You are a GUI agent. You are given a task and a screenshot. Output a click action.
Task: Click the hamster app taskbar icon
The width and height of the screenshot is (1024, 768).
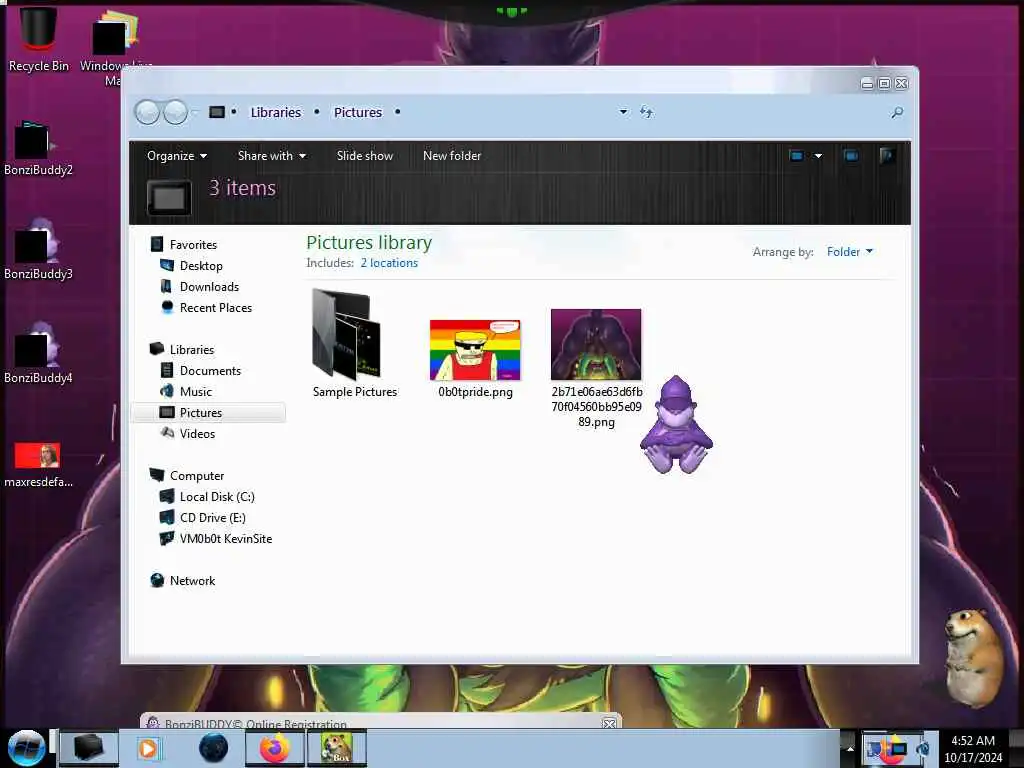pyautogui.click(x=336, y=748)
